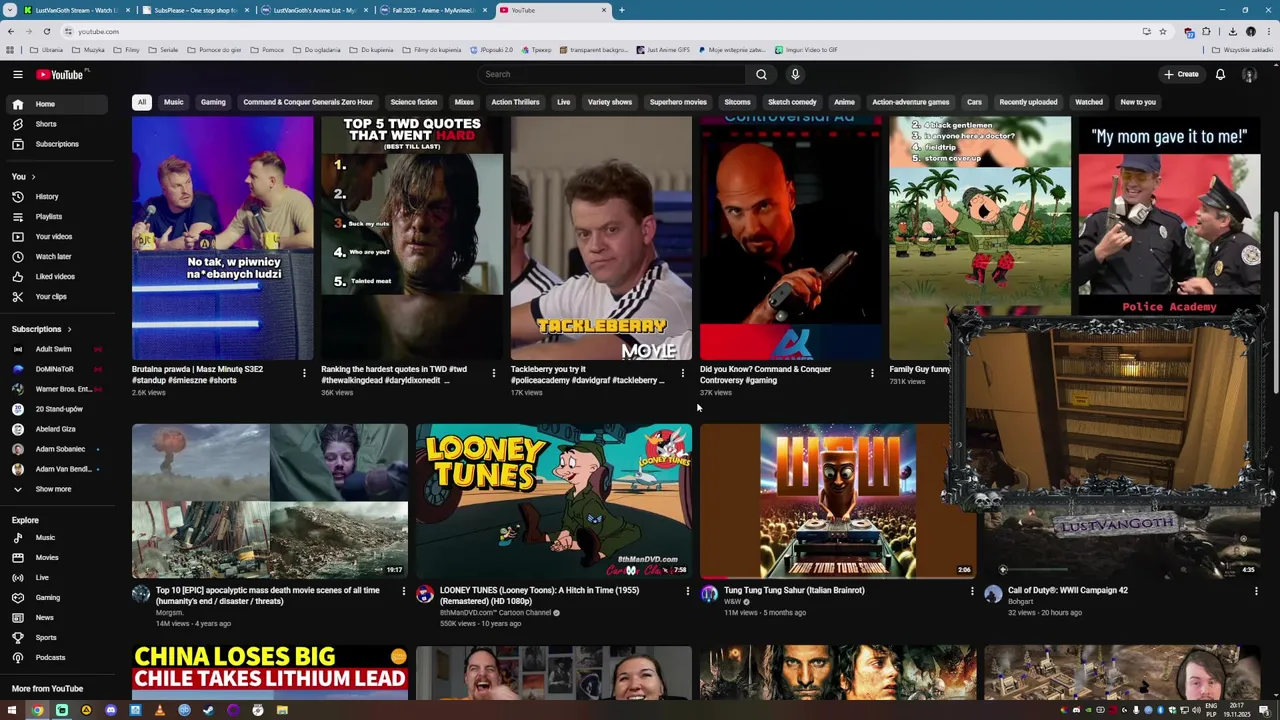Open Subscriptions in the sidebar
This screenshot has width=1280, height=720.
pos(58,144)
